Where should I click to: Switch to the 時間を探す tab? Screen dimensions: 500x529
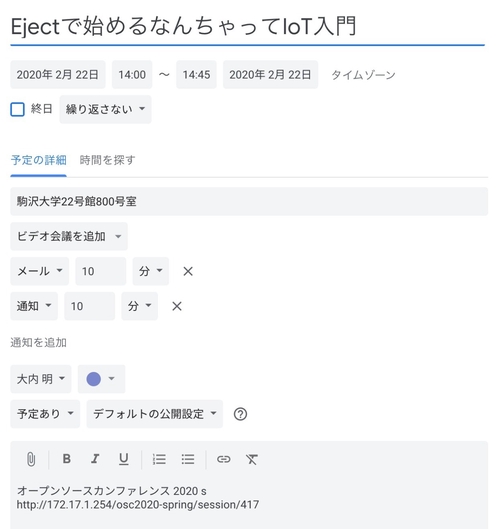(108, 160)
